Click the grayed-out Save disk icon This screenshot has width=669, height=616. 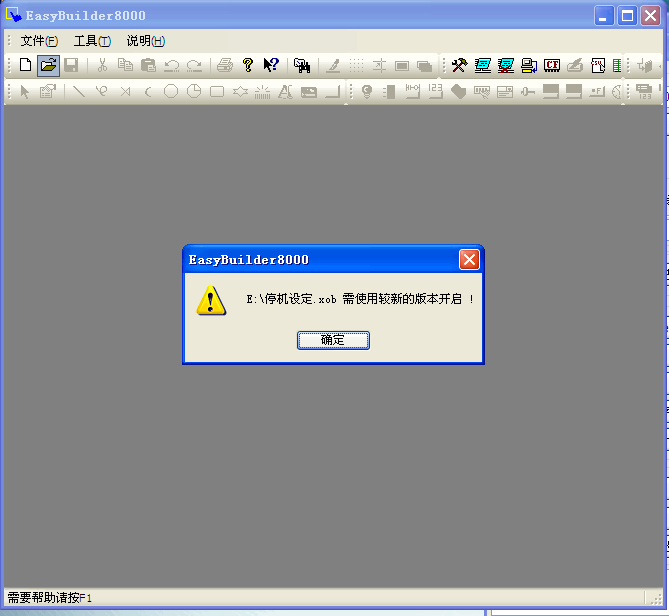tap(71, 66)
